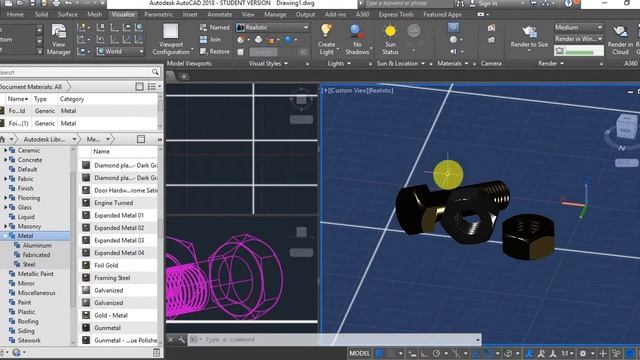Image resolution: width=640 pixels, height=360 pixels.
Task: Expand the Lights panel
Action: [339, 63]
